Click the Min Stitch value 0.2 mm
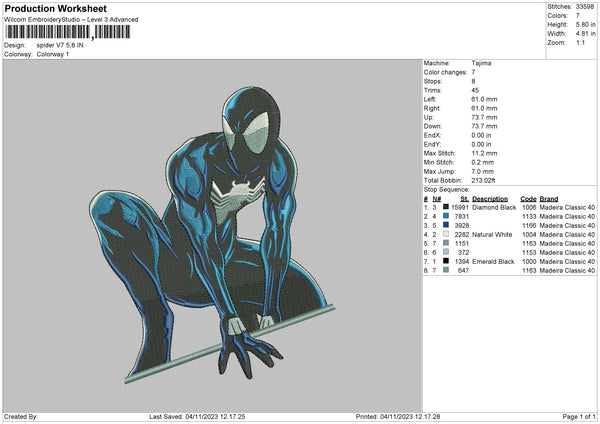Screen dimensions: 600x424 tap(483, 162)
